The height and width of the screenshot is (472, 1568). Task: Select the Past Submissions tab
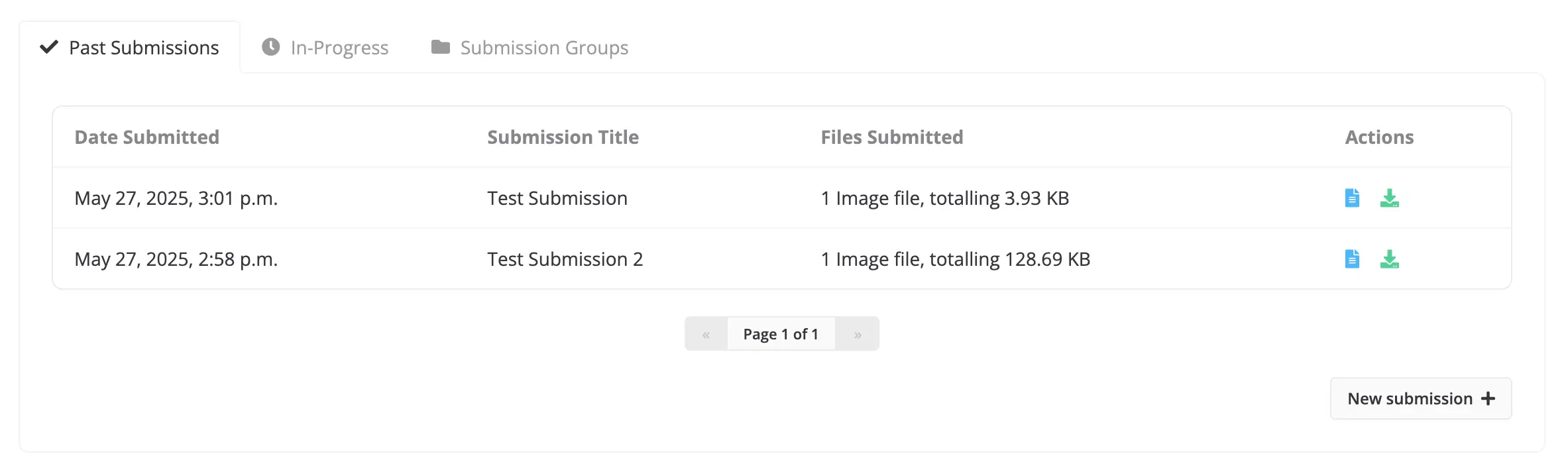tap(130, 47)
